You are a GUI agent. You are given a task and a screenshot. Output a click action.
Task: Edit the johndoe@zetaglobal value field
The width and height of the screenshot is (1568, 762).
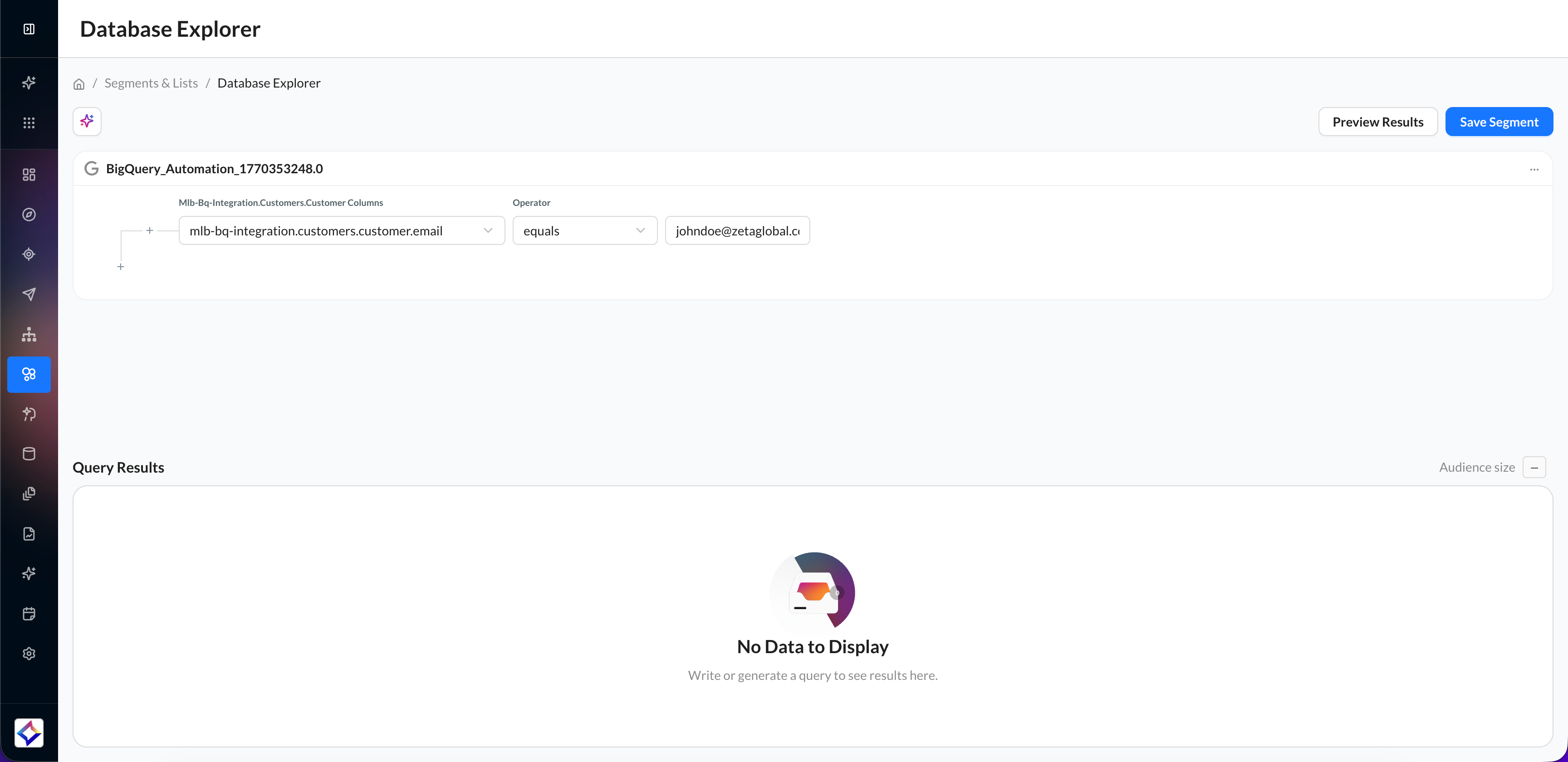pos(737,231)
